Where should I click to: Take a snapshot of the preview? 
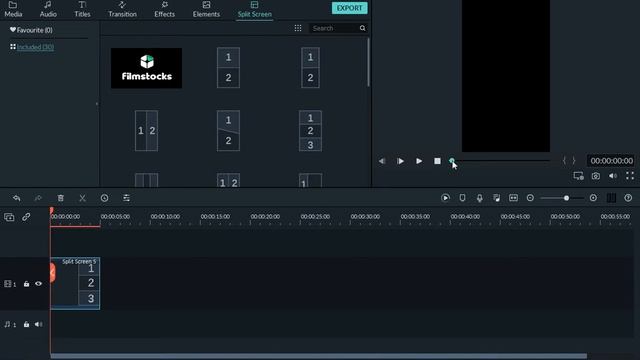(596, 176)
